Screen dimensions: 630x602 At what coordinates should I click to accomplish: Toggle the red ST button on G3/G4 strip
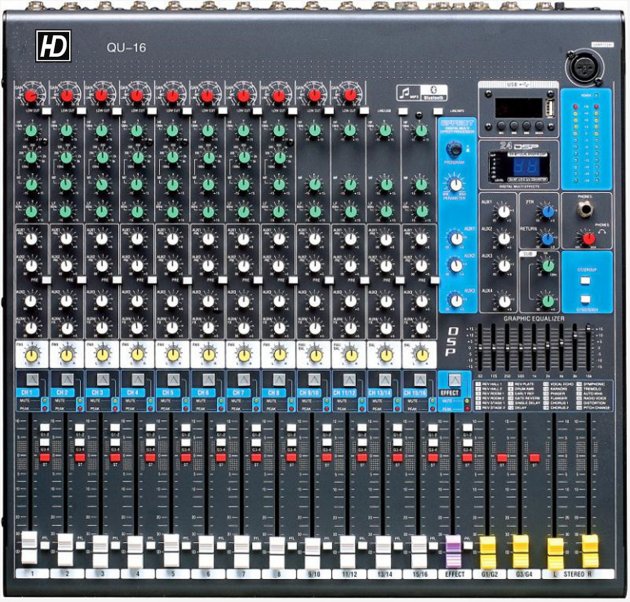(x=534, y=458)
